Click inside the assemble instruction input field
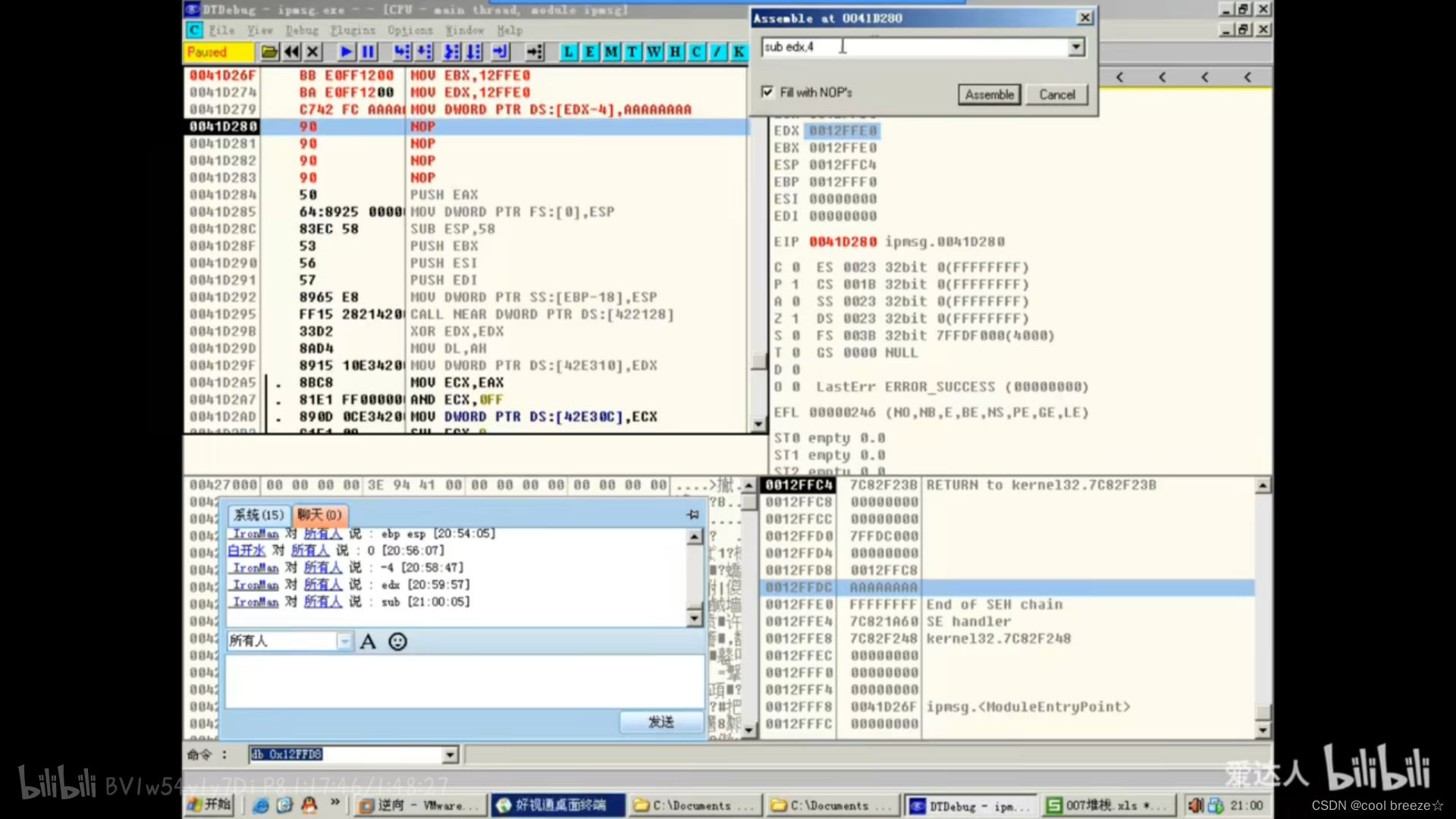Screen dimensions: 1456x819 pos(914,47)
